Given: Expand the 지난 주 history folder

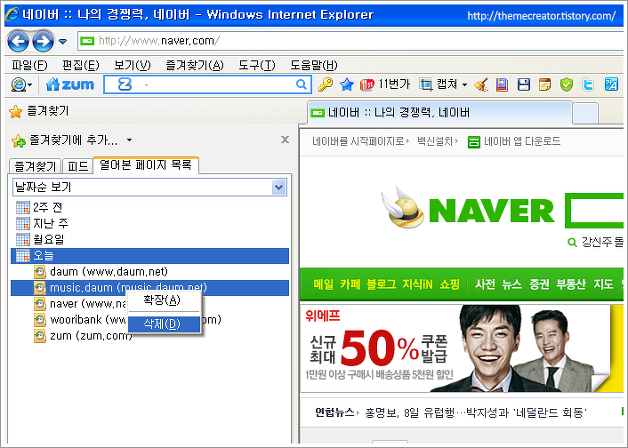Looking at the screenshot, I should 42,223.
